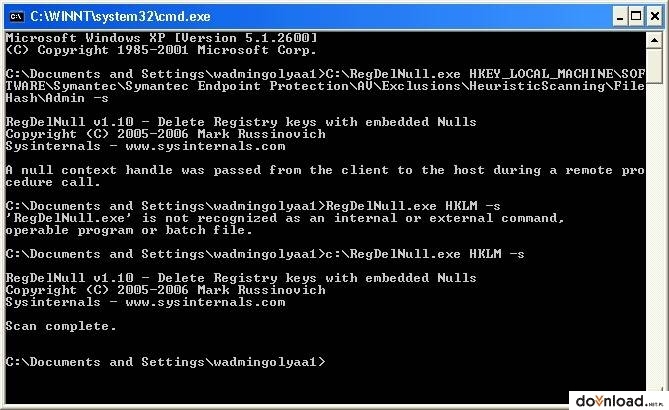Screen dimensions: 669x410
Task: Click the "is not recognized" error line
Action: (x=284, y=224)
